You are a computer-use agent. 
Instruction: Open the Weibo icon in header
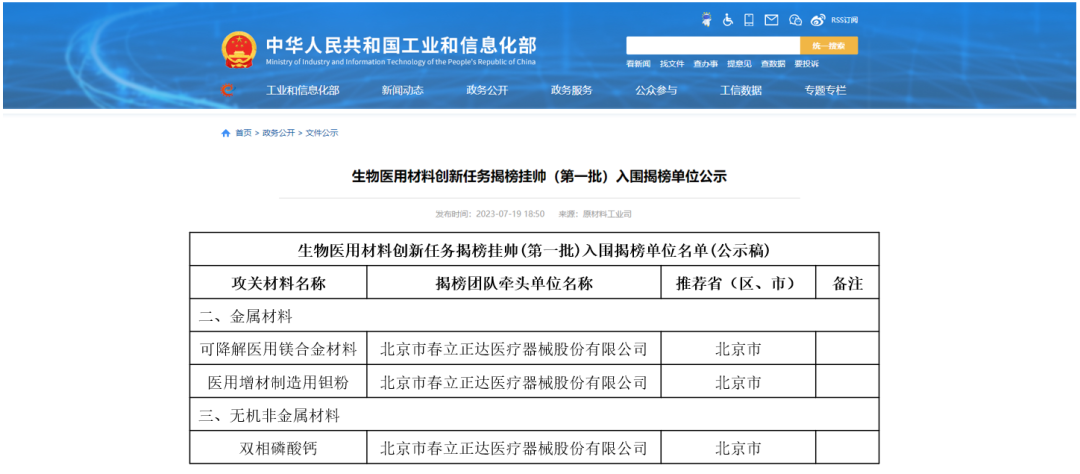pos(818,20)
